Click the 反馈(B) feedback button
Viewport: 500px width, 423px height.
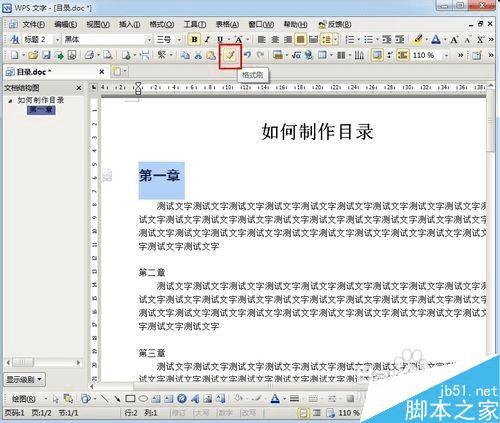334,24
